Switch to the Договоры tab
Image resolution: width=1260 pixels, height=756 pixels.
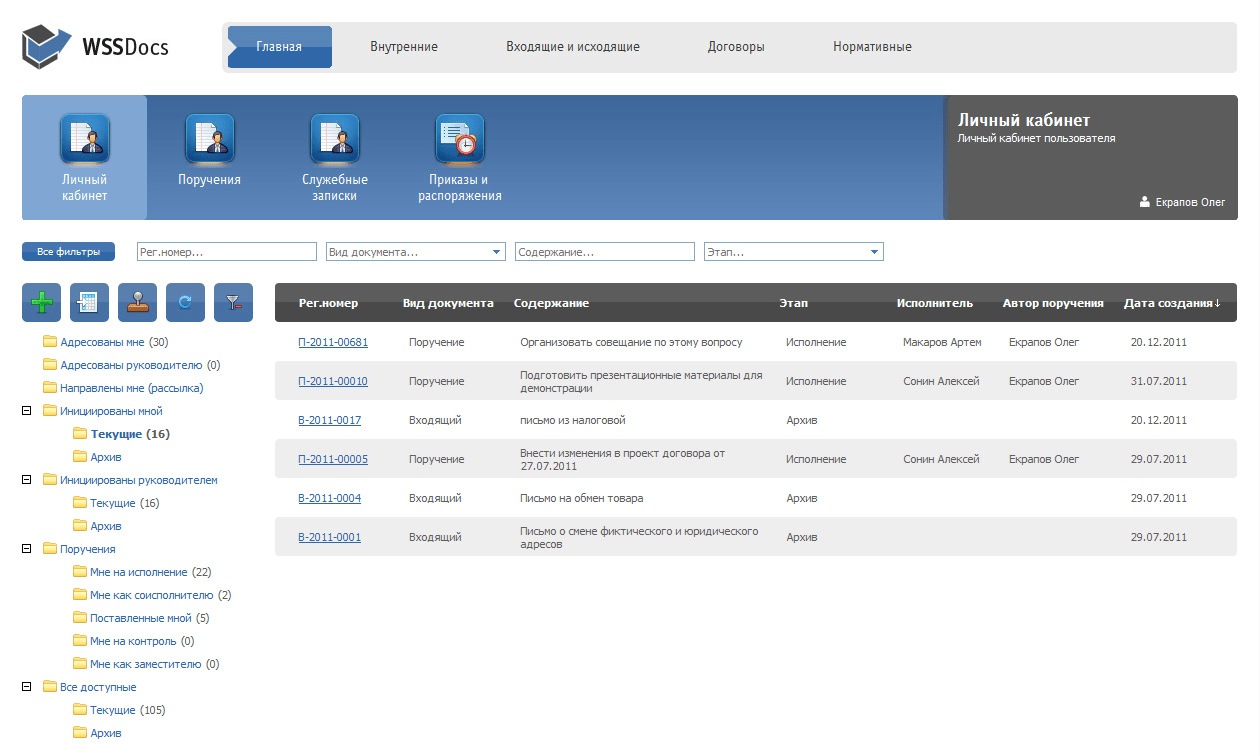[x=736, y=47]
